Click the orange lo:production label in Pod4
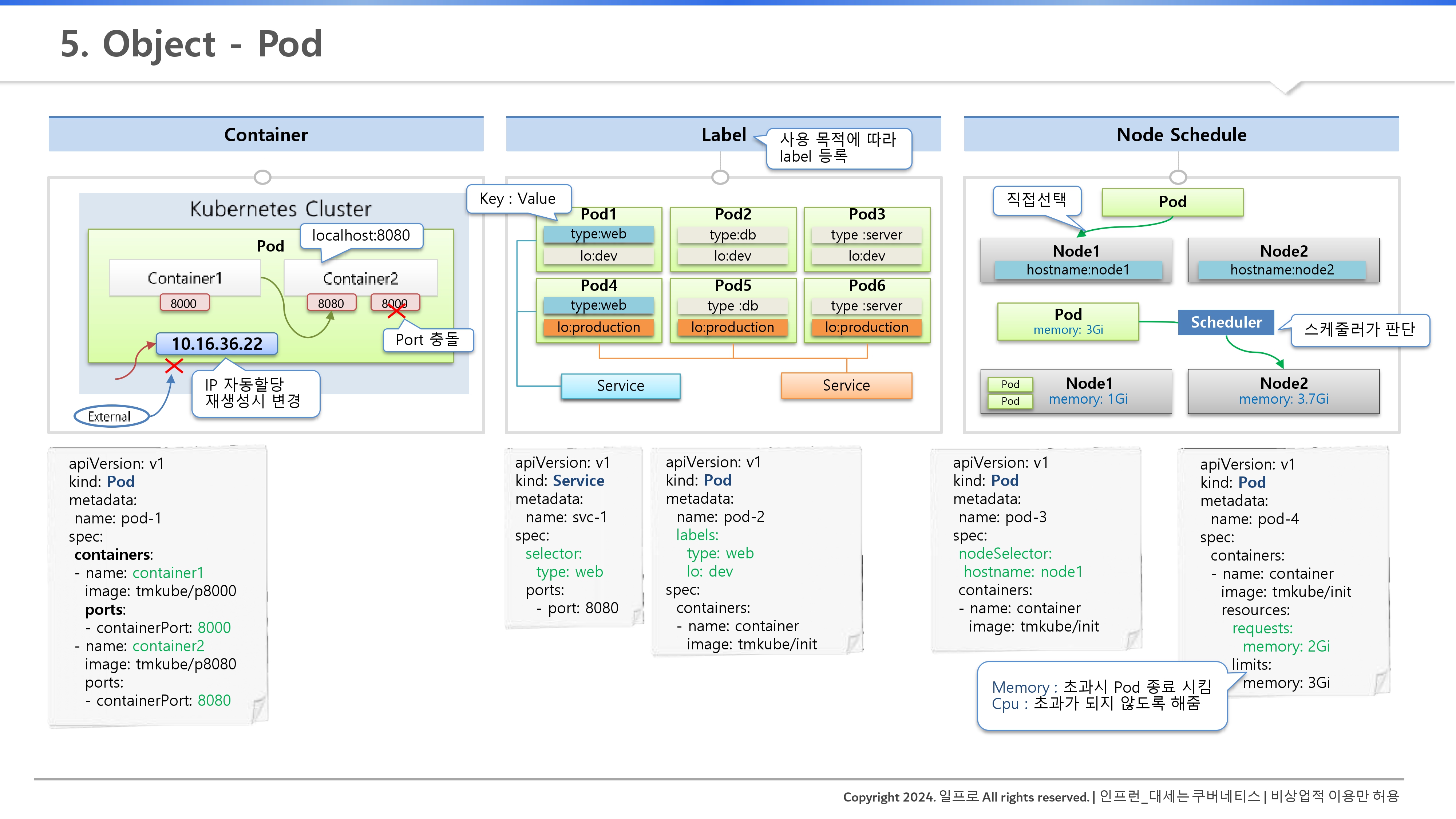The height and width of the screenshot is (819, 1456). pyautogui.click(x=598, y=327)
